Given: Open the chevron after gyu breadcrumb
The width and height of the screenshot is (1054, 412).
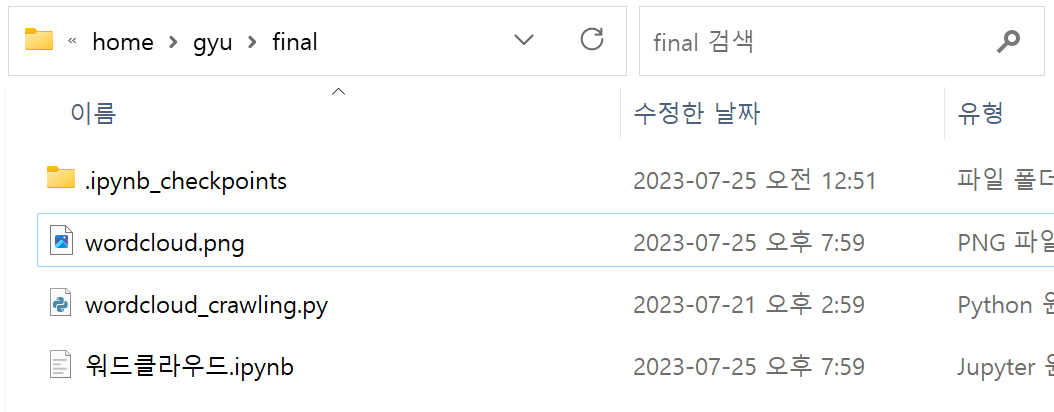Looking at the screenshot, I should 252,42.
